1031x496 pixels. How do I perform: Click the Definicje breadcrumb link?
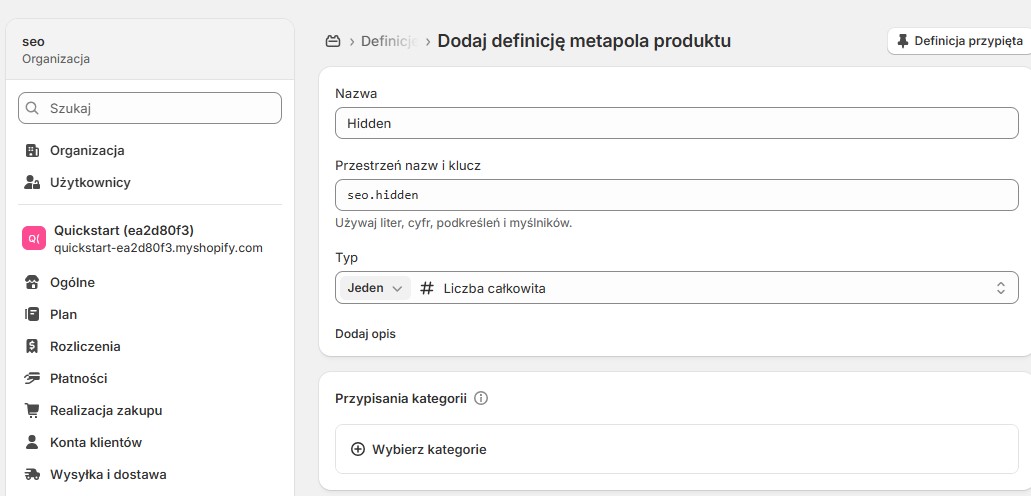coord(390,41)
